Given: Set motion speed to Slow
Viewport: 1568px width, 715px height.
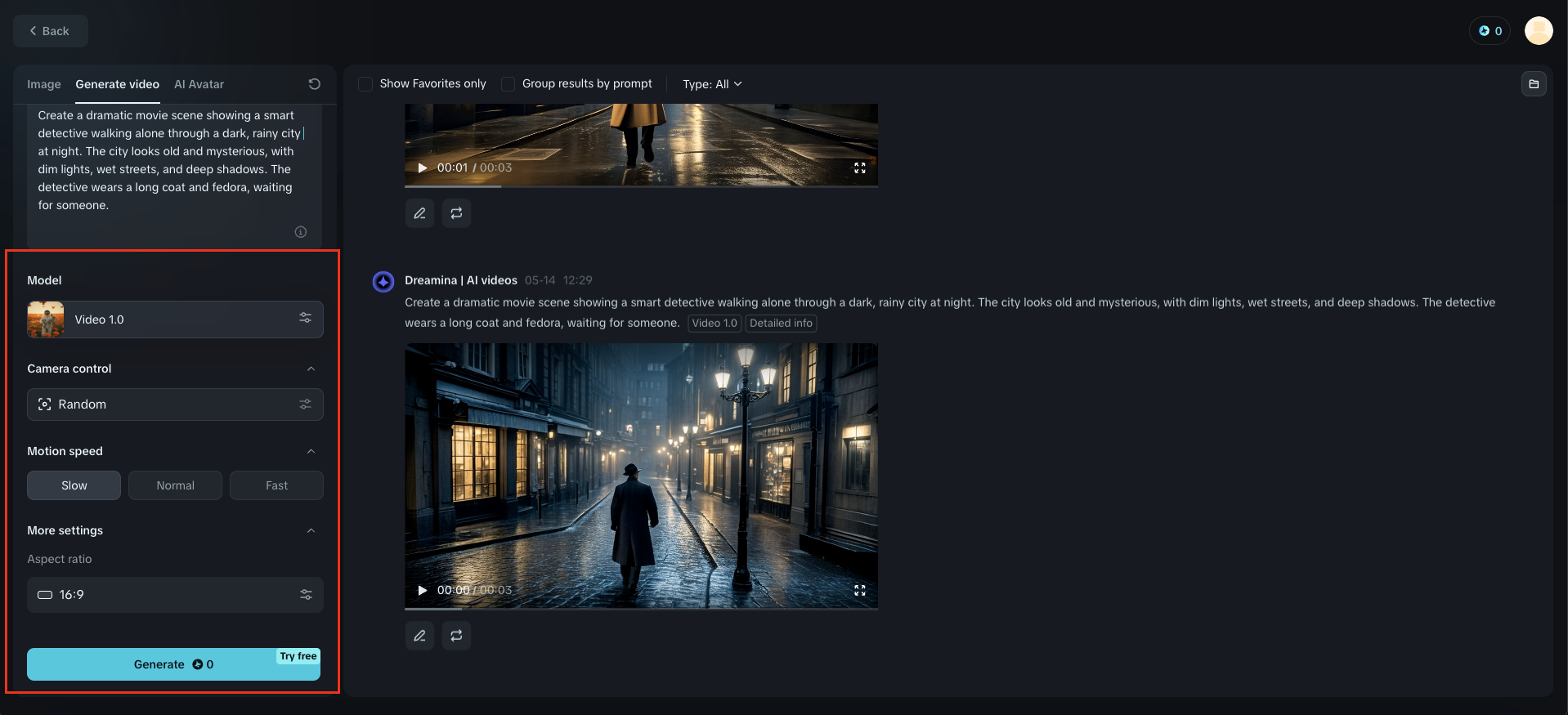Looking at the screenshot, I should pyautogui.click(x=74, y=485).
